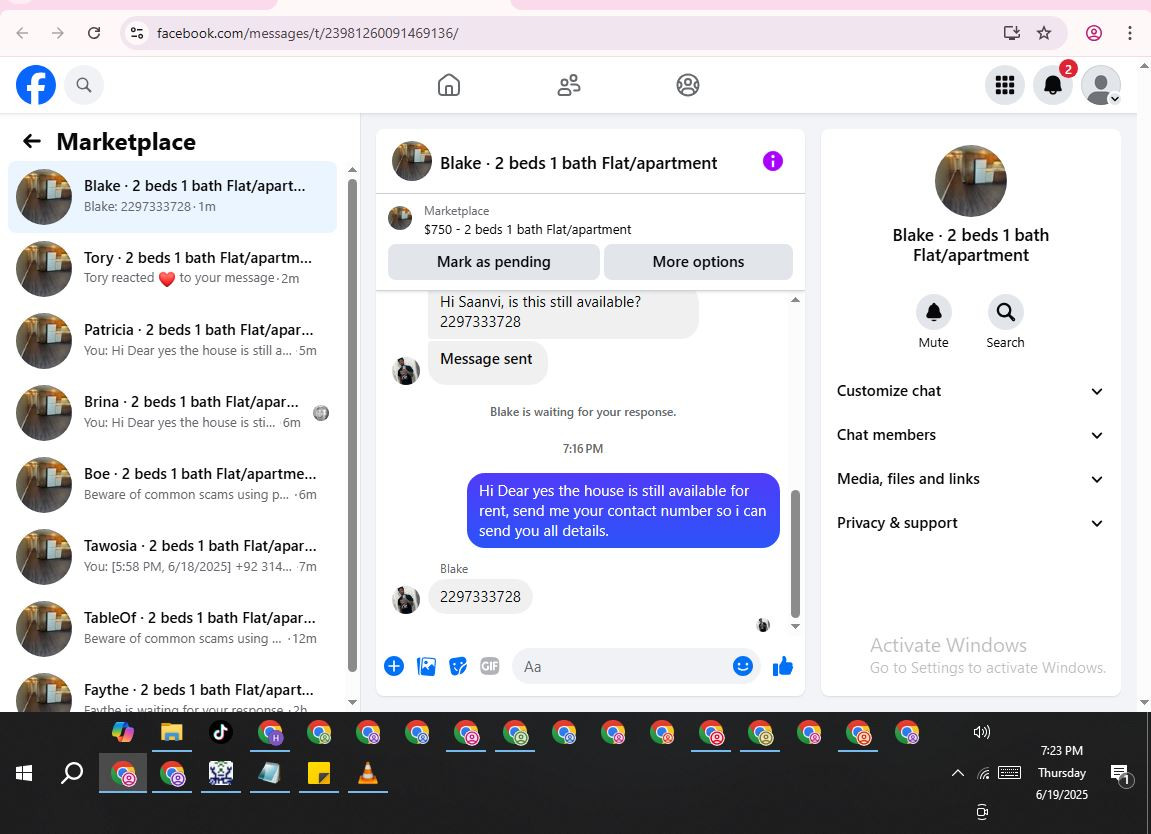Click the browser address bar URL
Image resolution: width=1151 pixels, height=834 pixels.
click(x=308, y=33)
